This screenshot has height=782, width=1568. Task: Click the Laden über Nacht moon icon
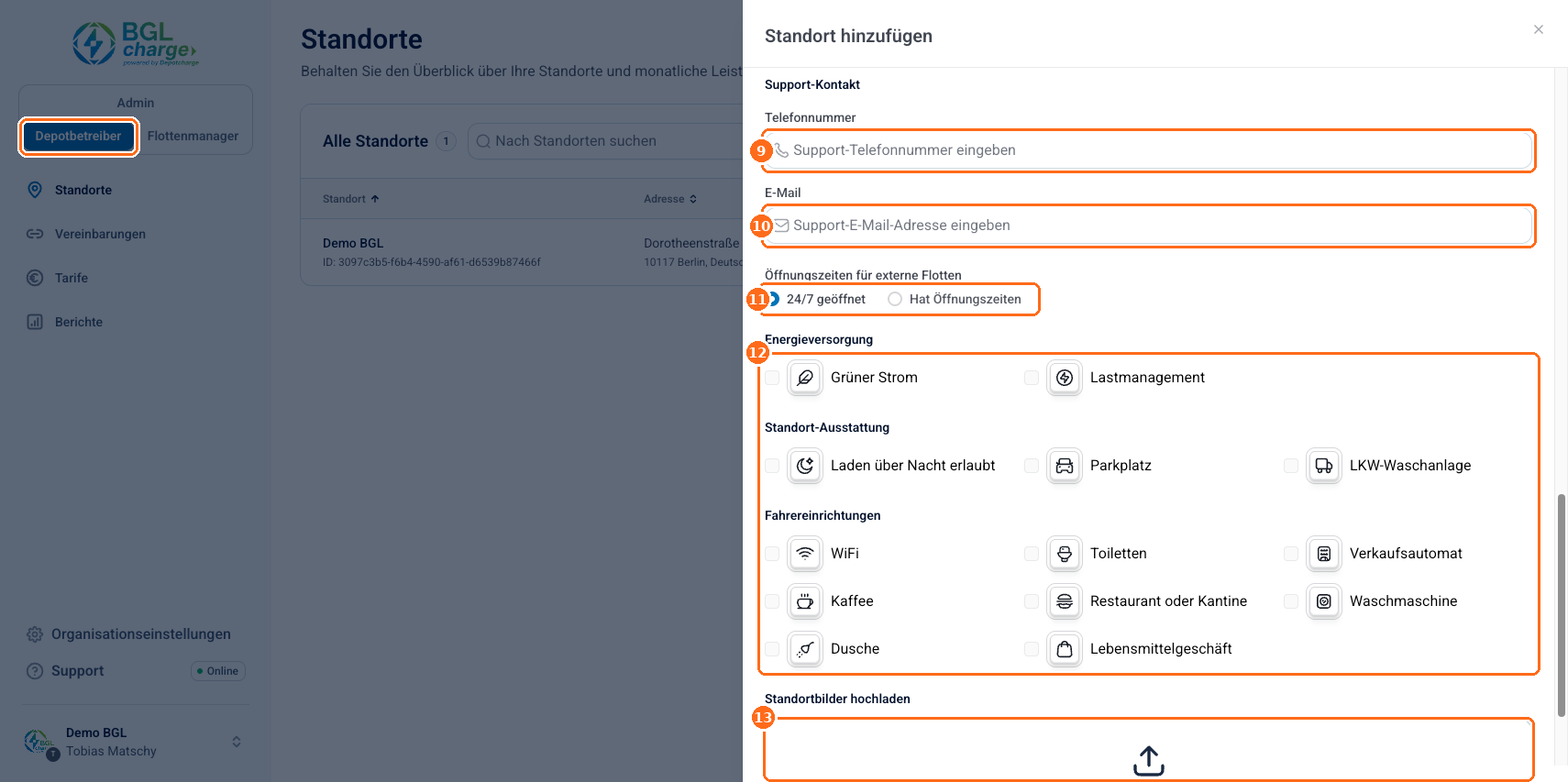pyautogui.click(x=805, y=466)
